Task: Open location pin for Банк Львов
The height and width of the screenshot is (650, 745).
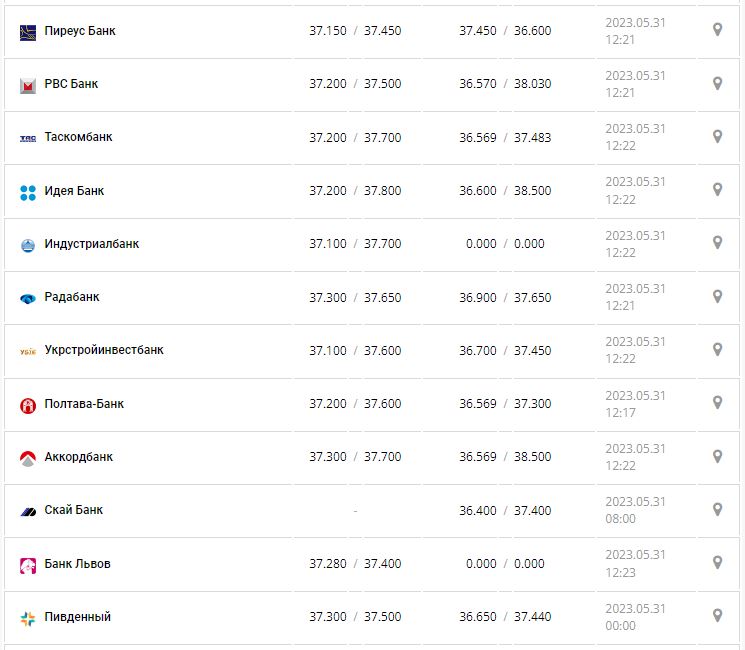Action: (717, 563)
